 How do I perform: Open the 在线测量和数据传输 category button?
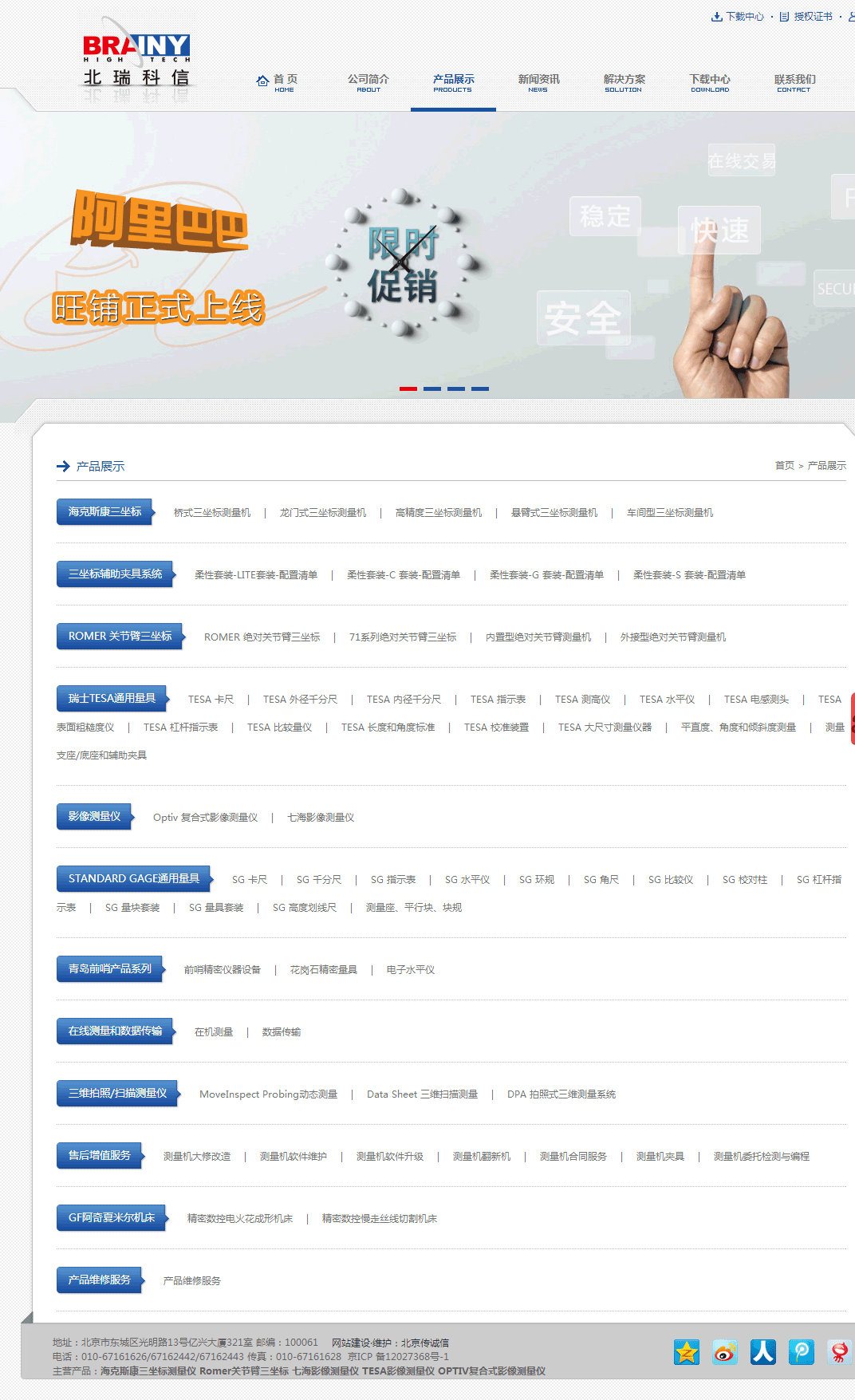[115, 1031]
